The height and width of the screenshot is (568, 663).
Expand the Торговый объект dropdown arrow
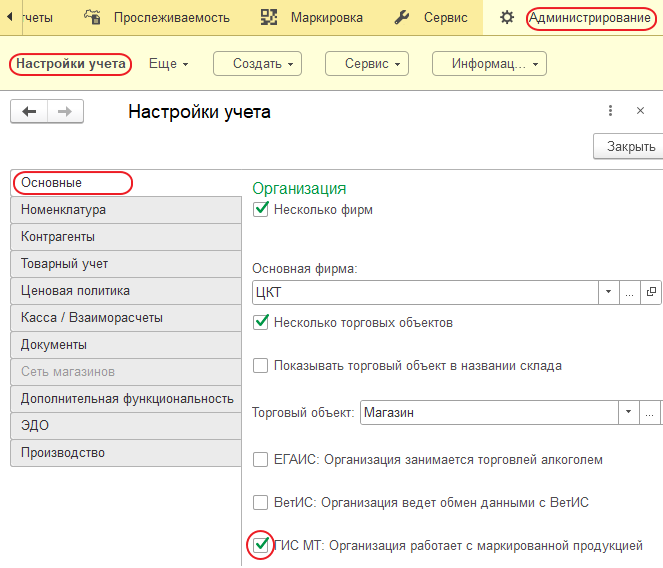pos(628,412)
